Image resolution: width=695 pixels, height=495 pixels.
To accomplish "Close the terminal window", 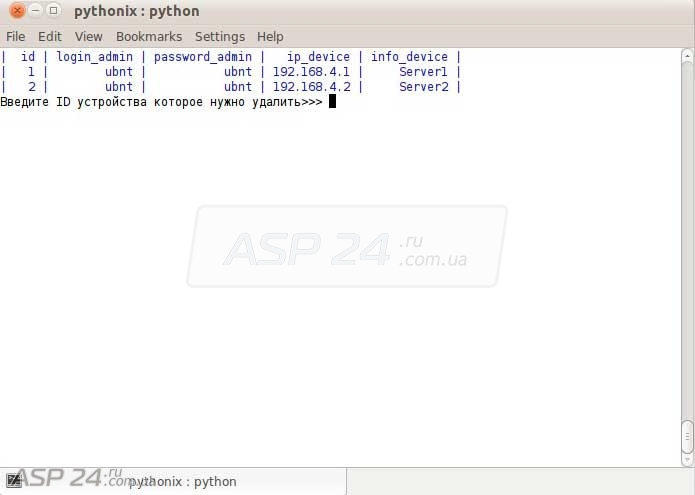I will [17, 11].
